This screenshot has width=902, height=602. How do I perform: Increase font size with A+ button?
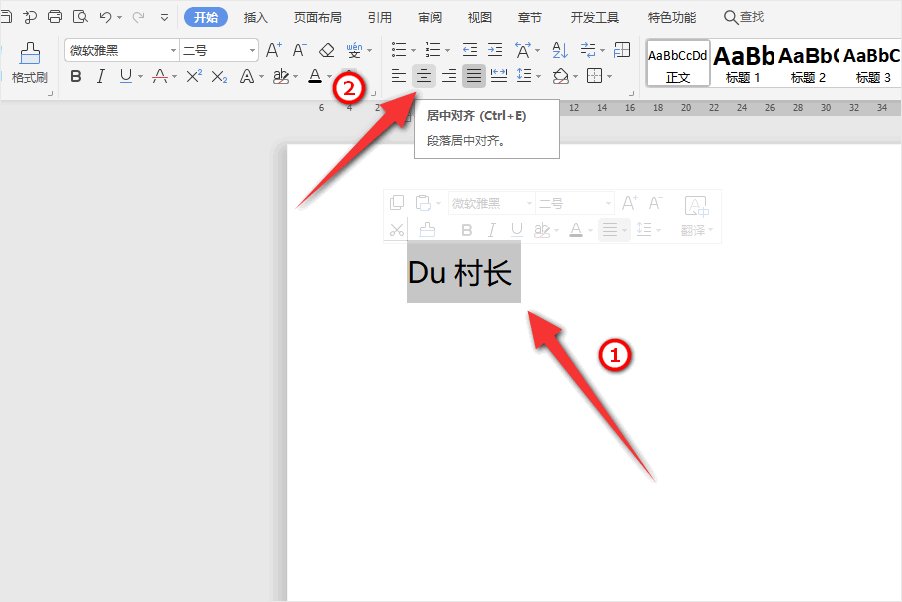(x=273, y=50)
